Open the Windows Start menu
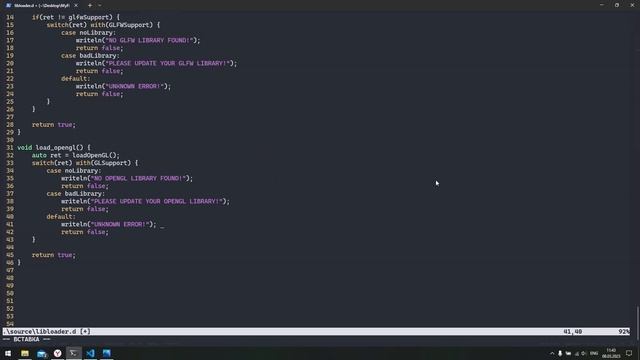The width and height of the screenshot is (640, 360). tap(8, 353)
